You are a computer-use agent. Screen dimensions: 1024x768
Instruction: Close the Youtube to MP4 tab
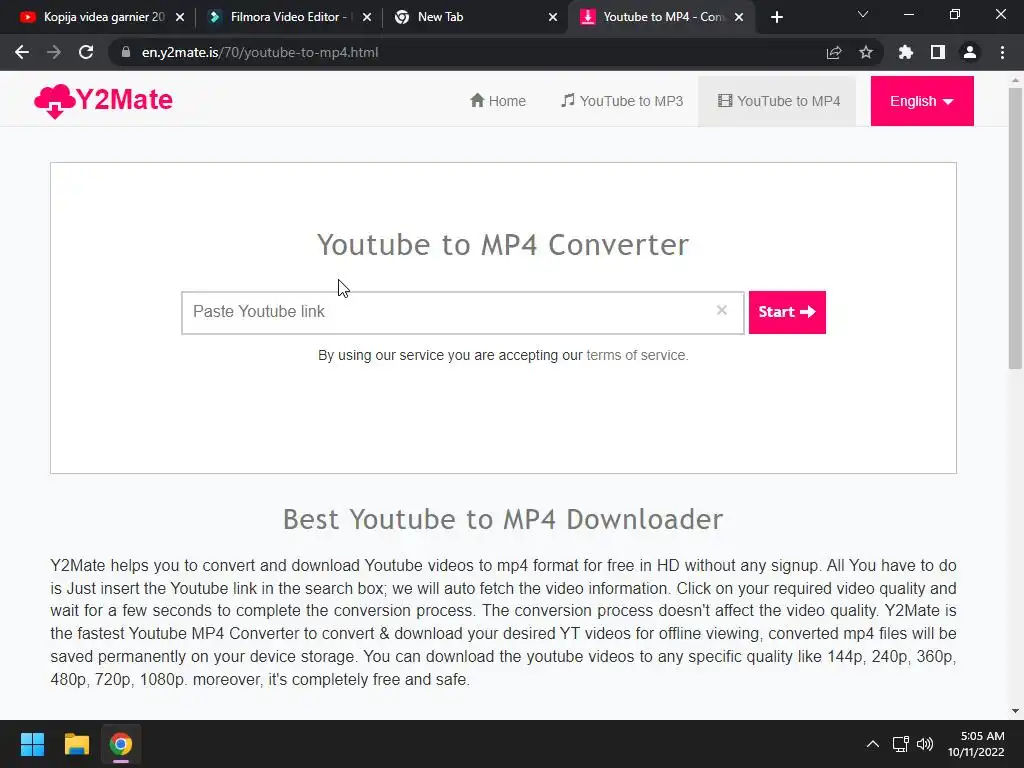pos(739,17)
